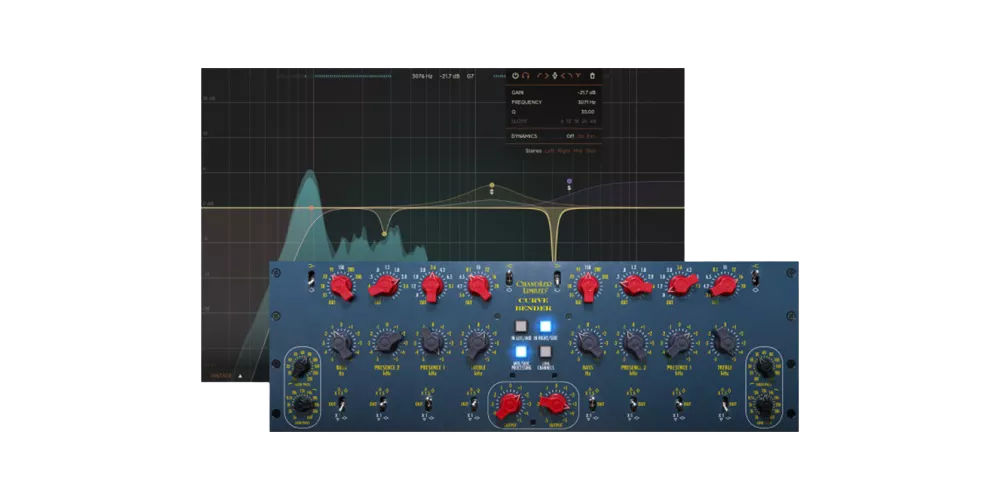
Task: Open the Vintage mode menu in EQ window
Action: (226, 376)
